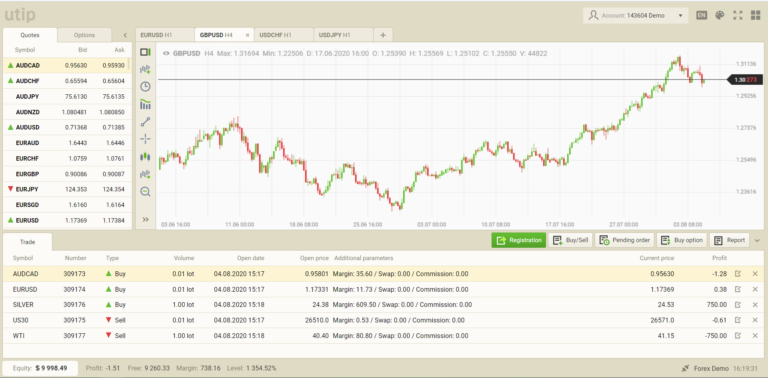Open the timeframe clock tool

(145, 87)
